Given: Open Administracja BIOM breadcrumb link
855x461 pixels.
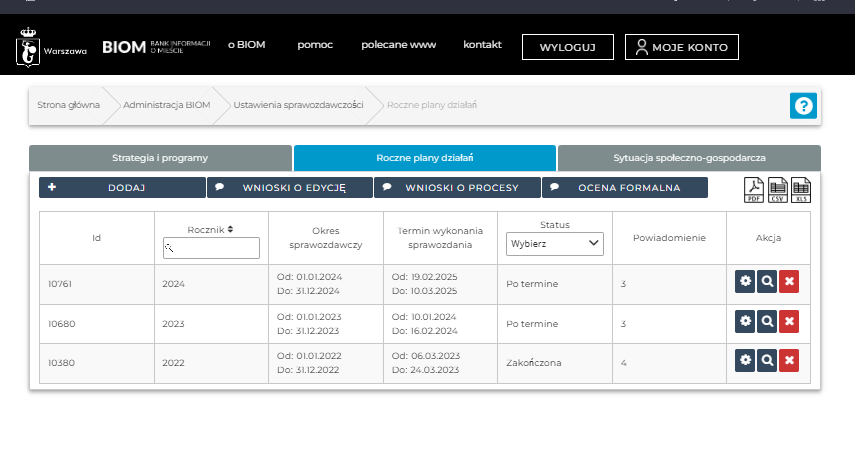Looking at the screenshot, I should pyautogui.click(x=166, y=105).
